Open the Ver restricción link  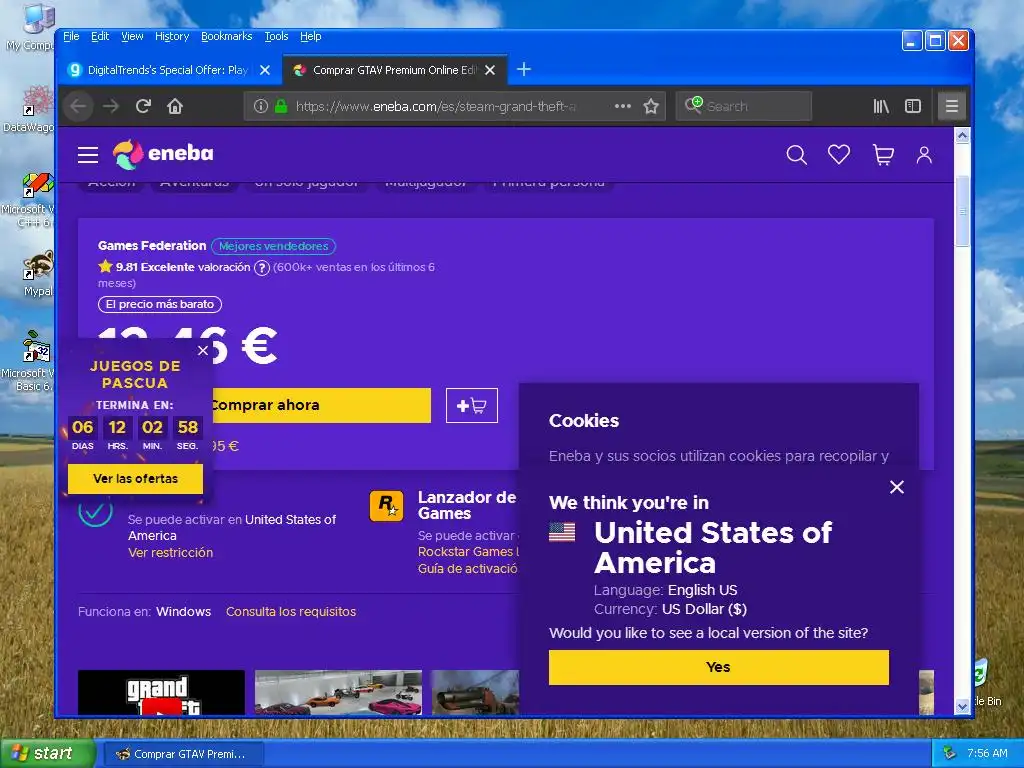tap(170, 552)
